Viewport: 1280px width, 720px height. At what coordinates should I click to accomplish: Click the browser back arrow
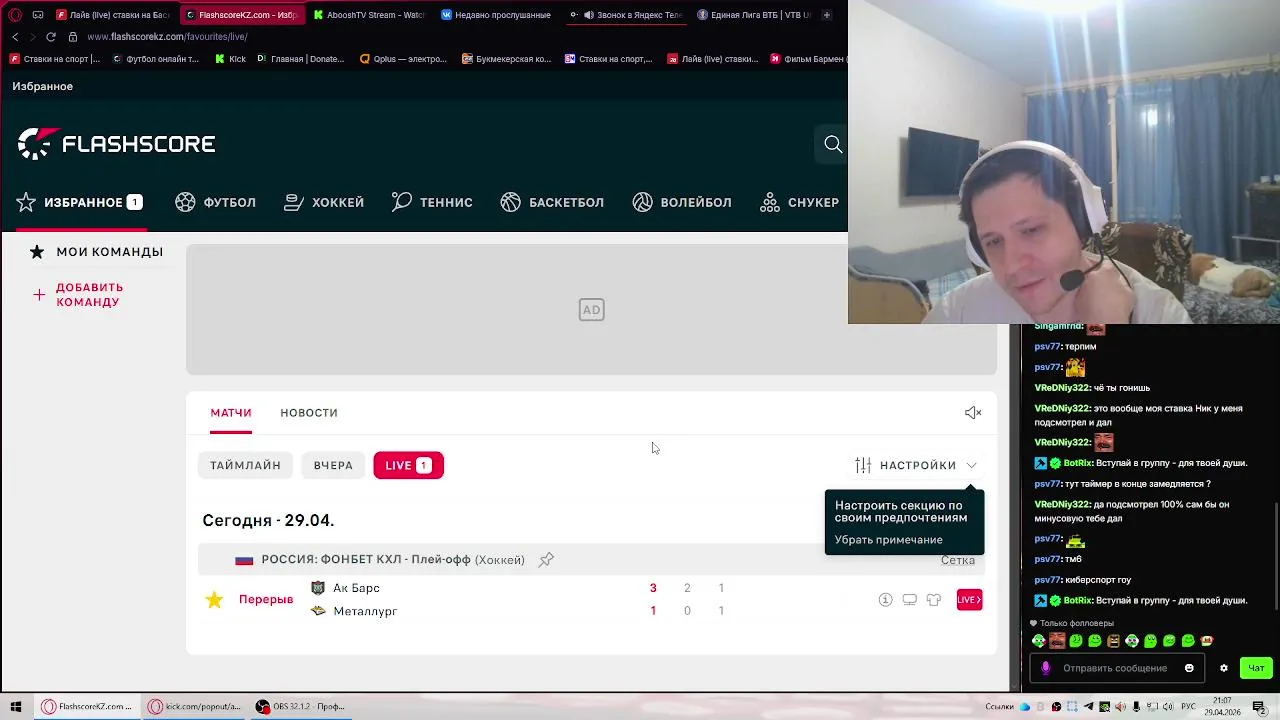tap(15, 37)
